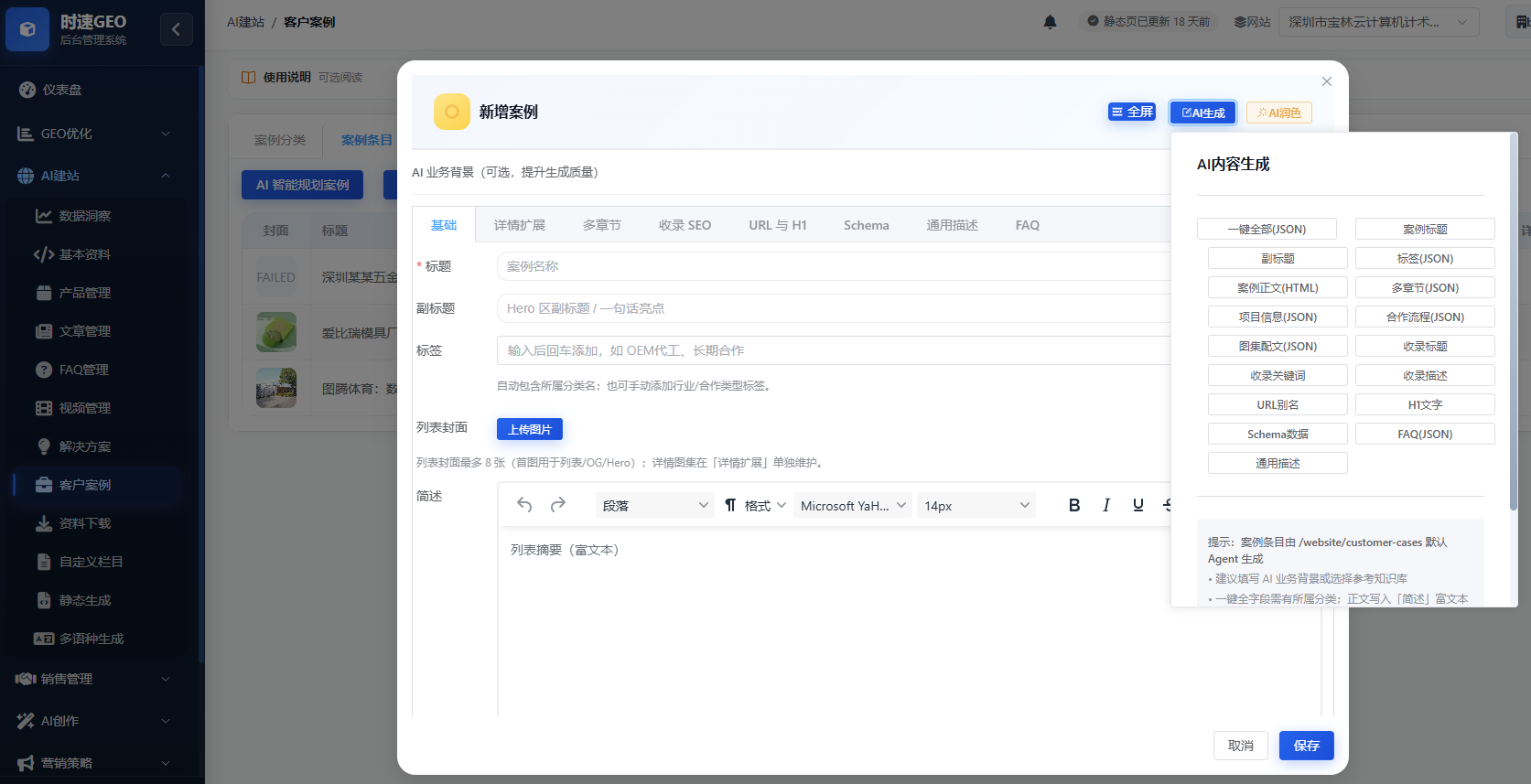Generate 案例标题 with AI
Viewport: 1531px width, 784px height.
click(1425, 229)
